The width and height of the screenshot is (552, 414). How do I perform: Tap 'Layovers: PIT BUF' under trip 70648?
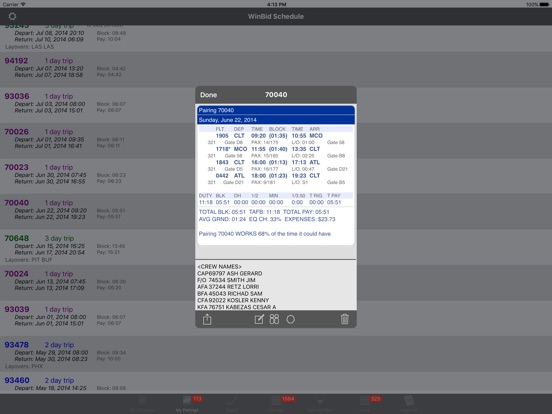tap(29, 260)
